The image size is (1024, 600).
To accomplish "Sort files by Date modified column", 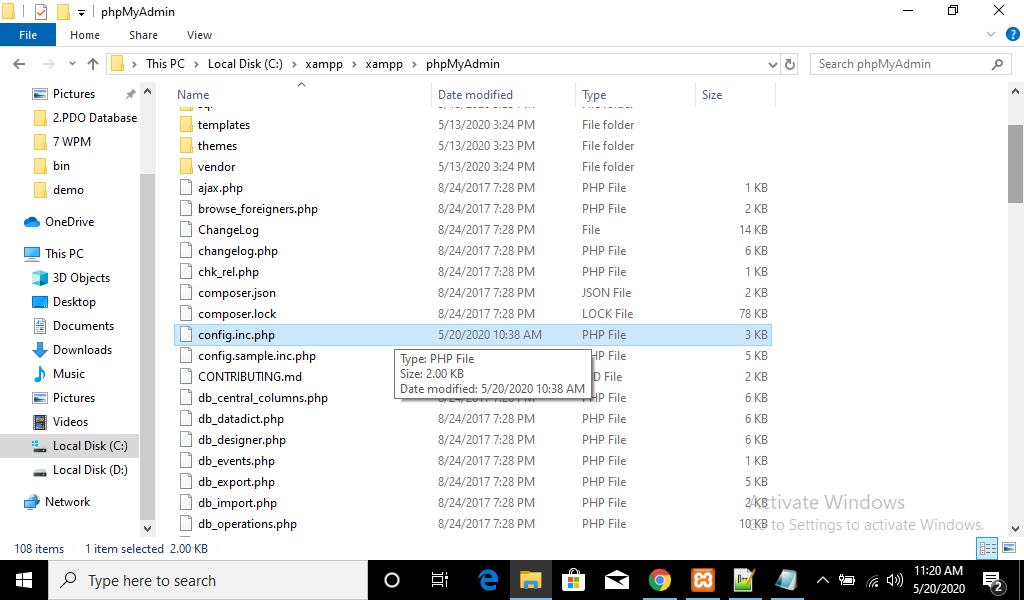I will (475, 95).
